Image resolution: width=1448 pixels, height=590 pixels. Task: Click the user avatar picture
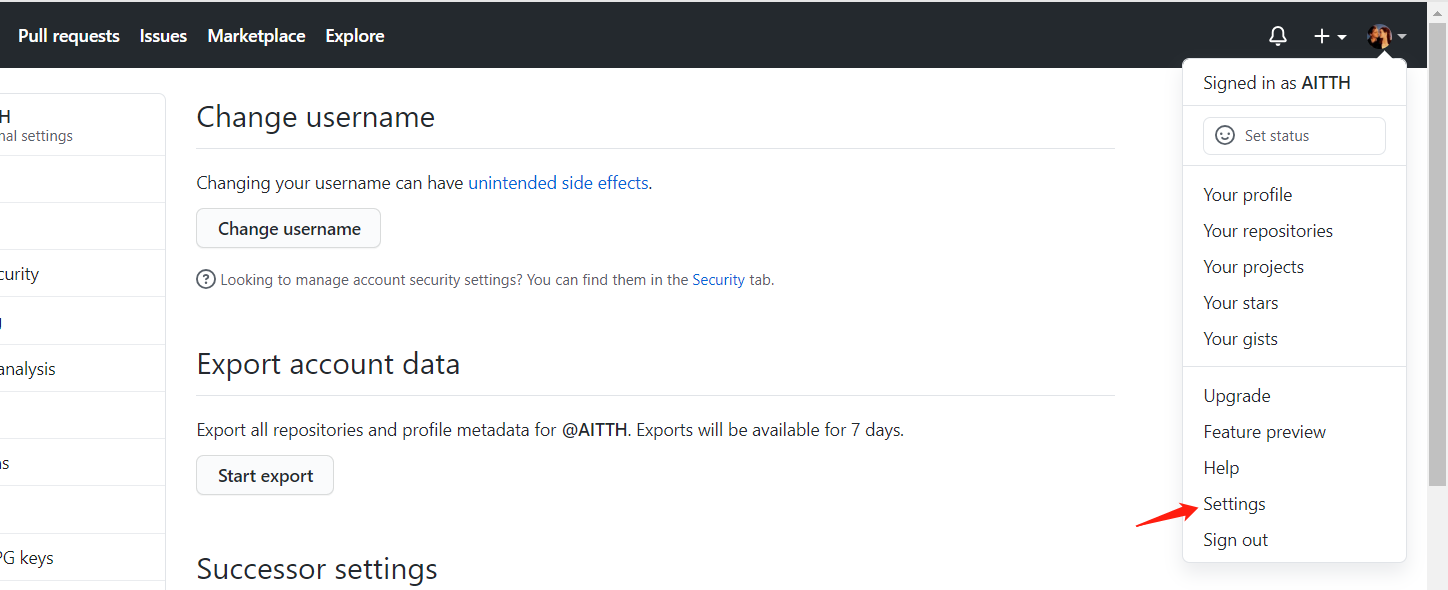tap(1379, 36)
